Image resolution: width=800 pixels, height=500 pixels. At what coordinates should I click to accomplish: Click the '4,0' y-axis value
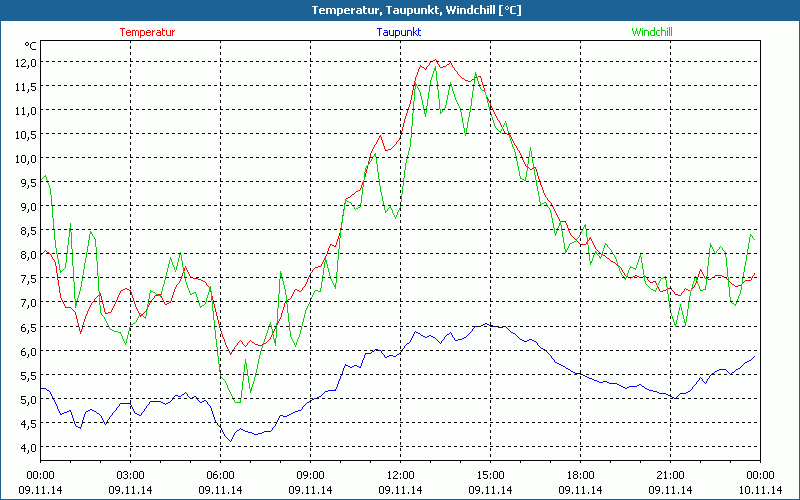30,447
